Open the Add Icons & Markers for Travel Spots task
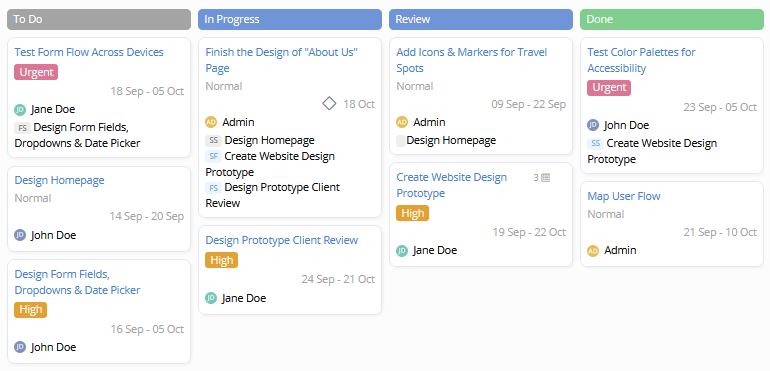Screen dimensions: 770x371 click(x=471, y=60)
